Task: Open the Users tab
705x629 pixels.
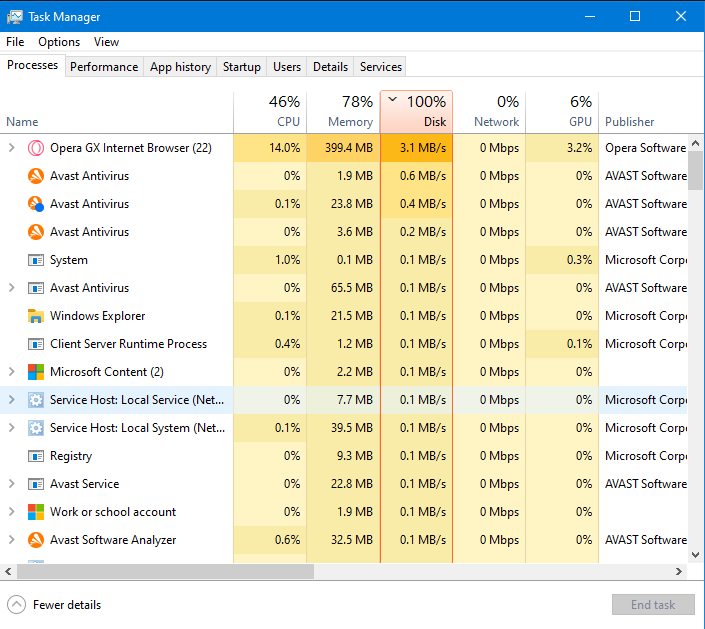Action: (x=287, y=67)
